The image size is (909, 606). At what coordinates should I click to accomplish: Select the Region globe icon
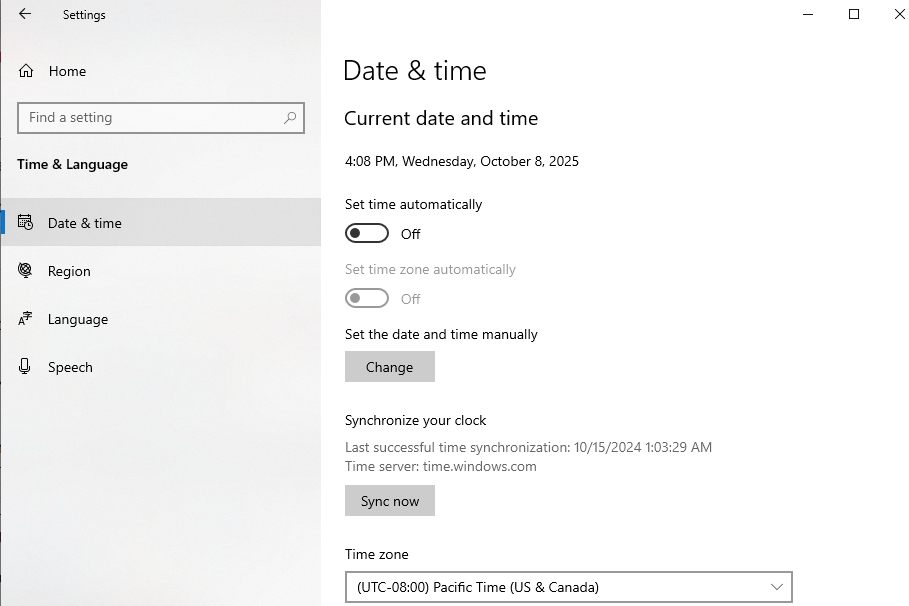[27, 271]
